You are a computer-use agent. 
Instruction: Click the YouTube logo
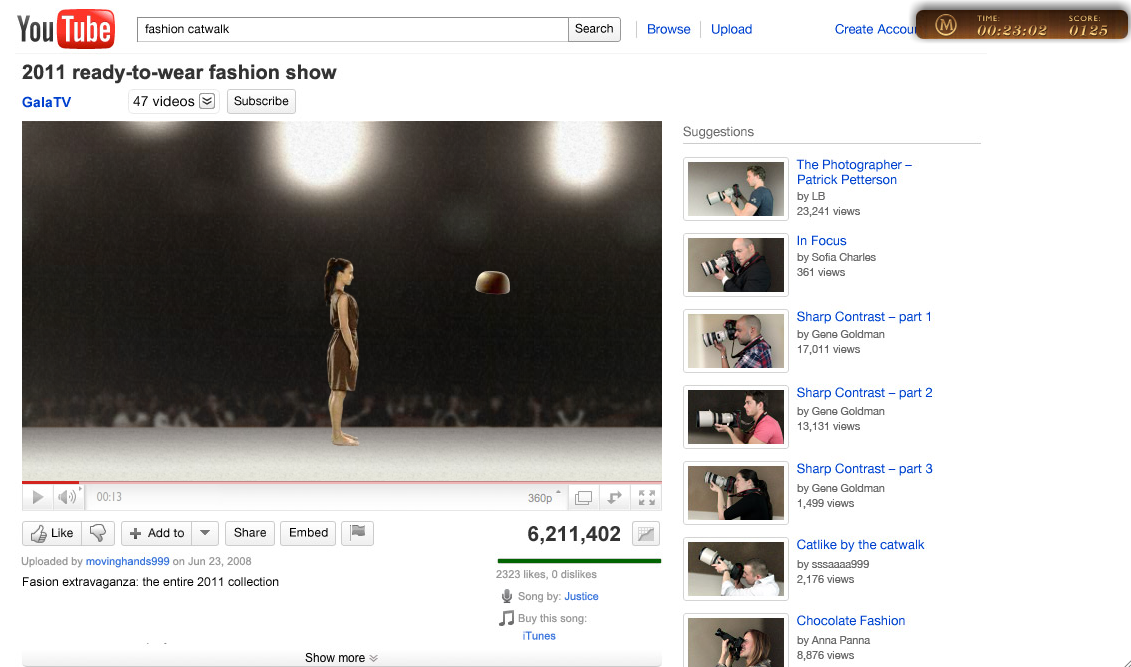(66, 30)
